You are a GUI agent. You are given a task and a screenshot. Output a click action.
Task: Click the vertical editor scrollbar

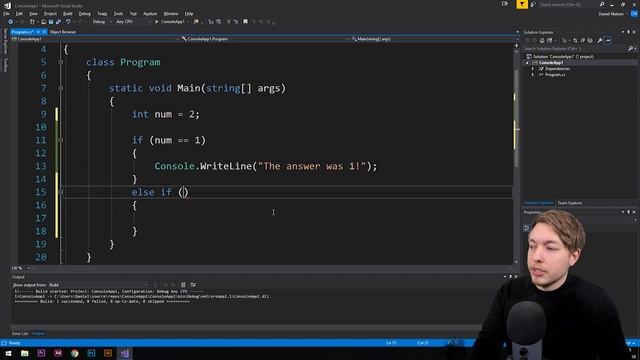coord(516,118)
